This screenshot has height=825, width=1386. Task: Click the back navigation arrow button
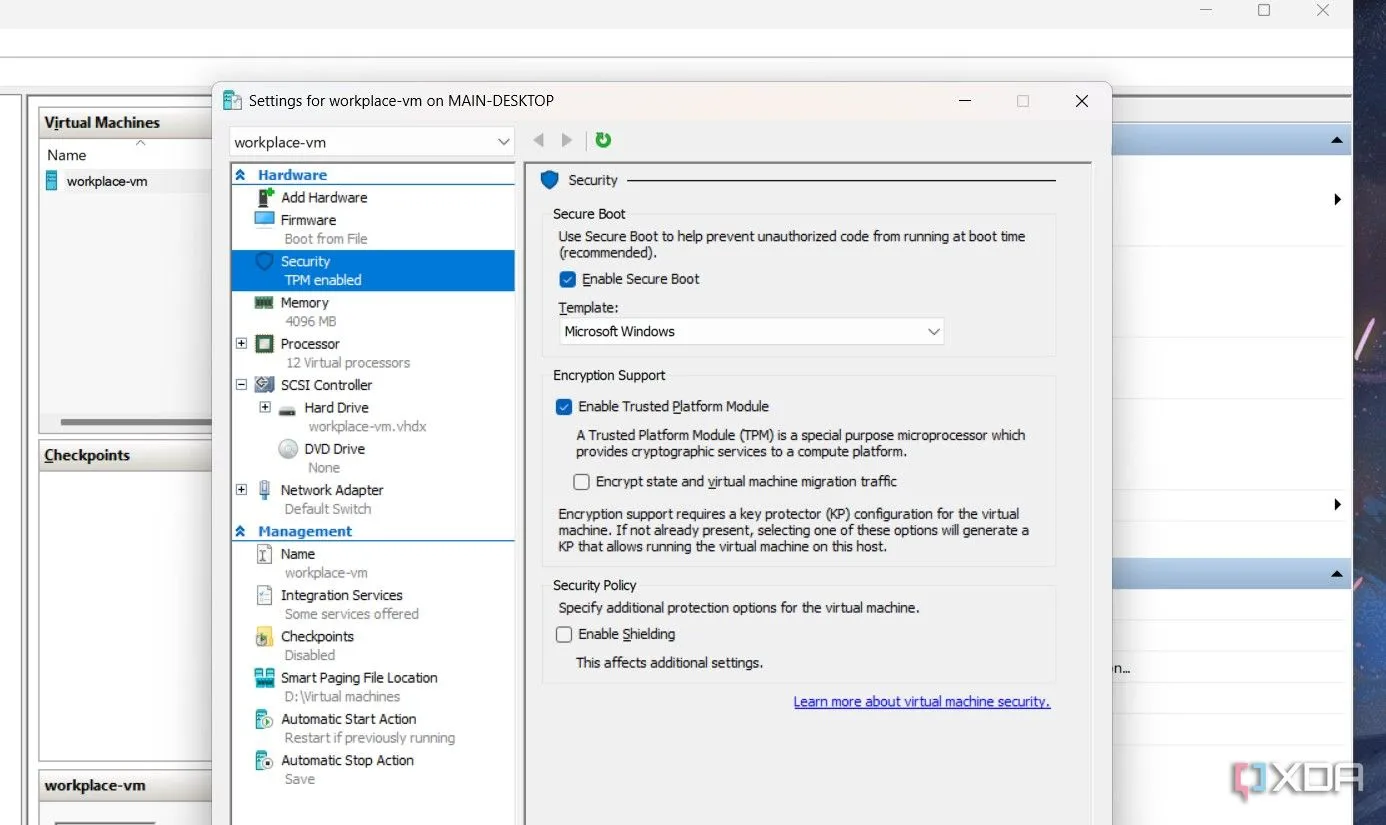[538, 140]
